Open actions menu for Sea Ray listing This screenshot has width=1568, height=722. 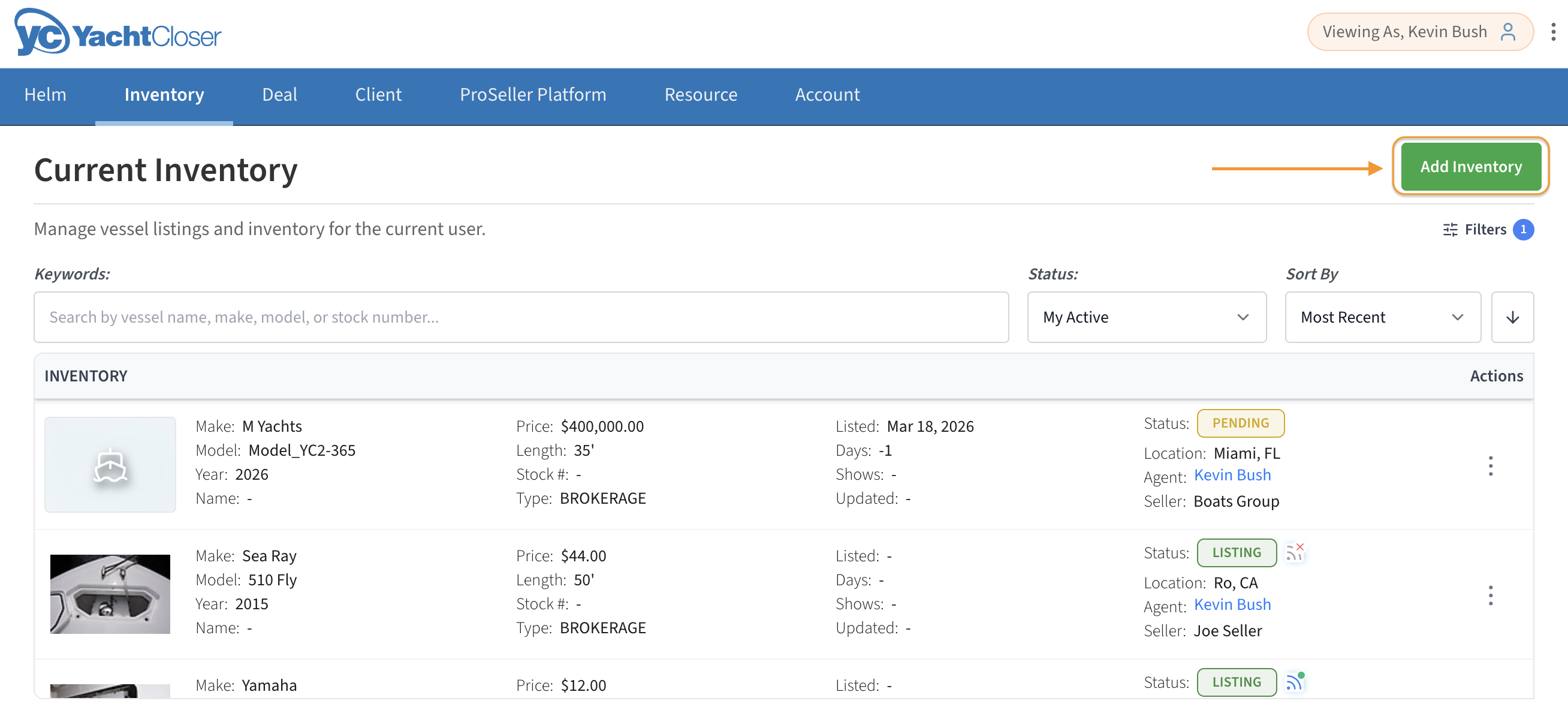coord(1490,595)
